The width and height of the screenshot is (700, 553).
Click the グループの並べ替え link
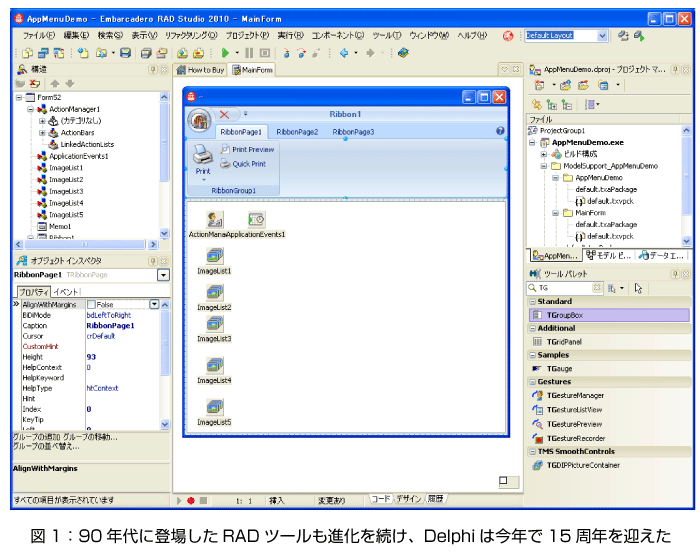coord(46,446)
